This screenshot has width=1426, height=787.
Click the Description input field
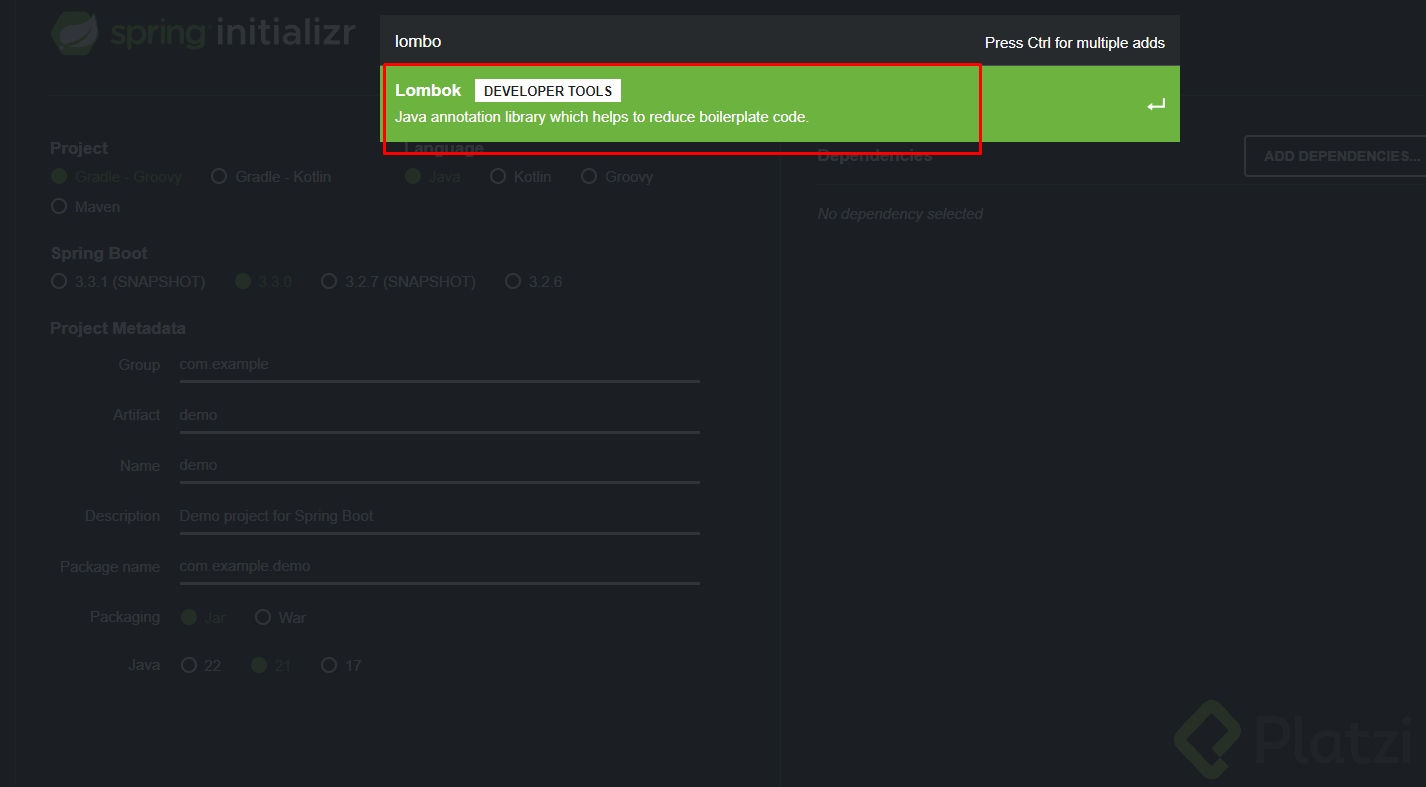point(439,516)
